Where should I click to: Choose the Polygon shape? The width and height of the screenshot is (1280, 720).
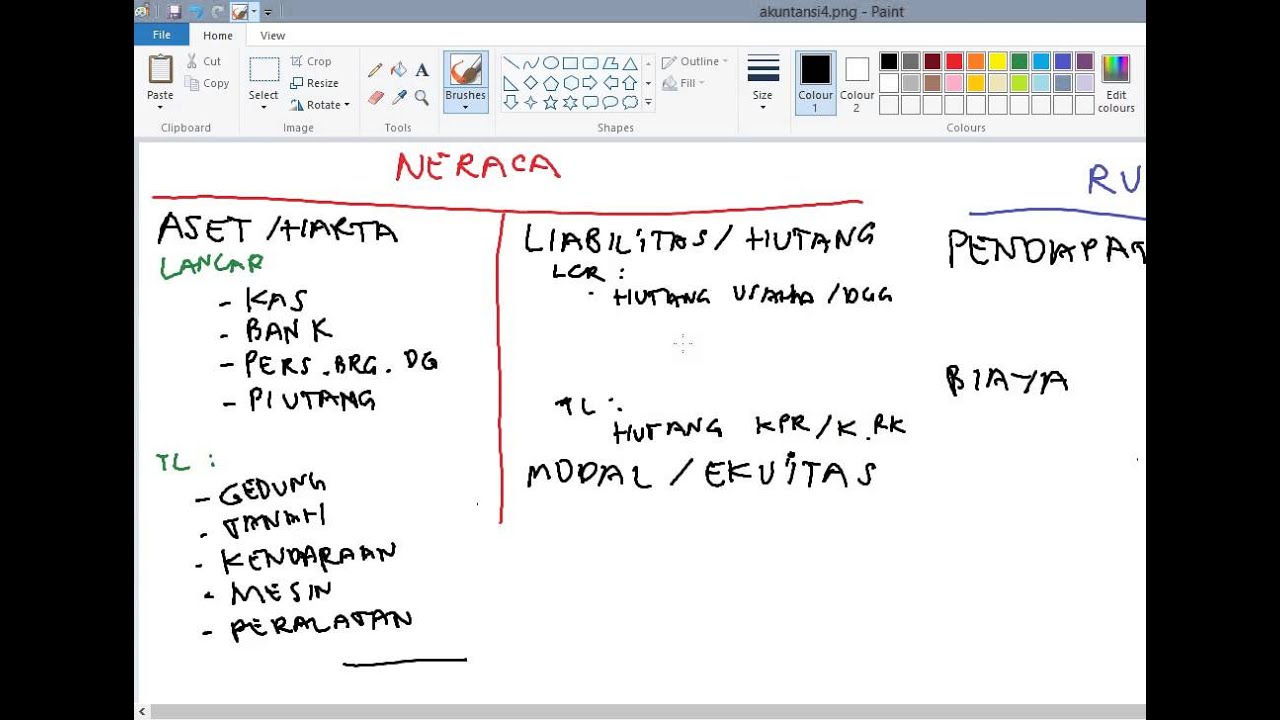coord(610,63)
